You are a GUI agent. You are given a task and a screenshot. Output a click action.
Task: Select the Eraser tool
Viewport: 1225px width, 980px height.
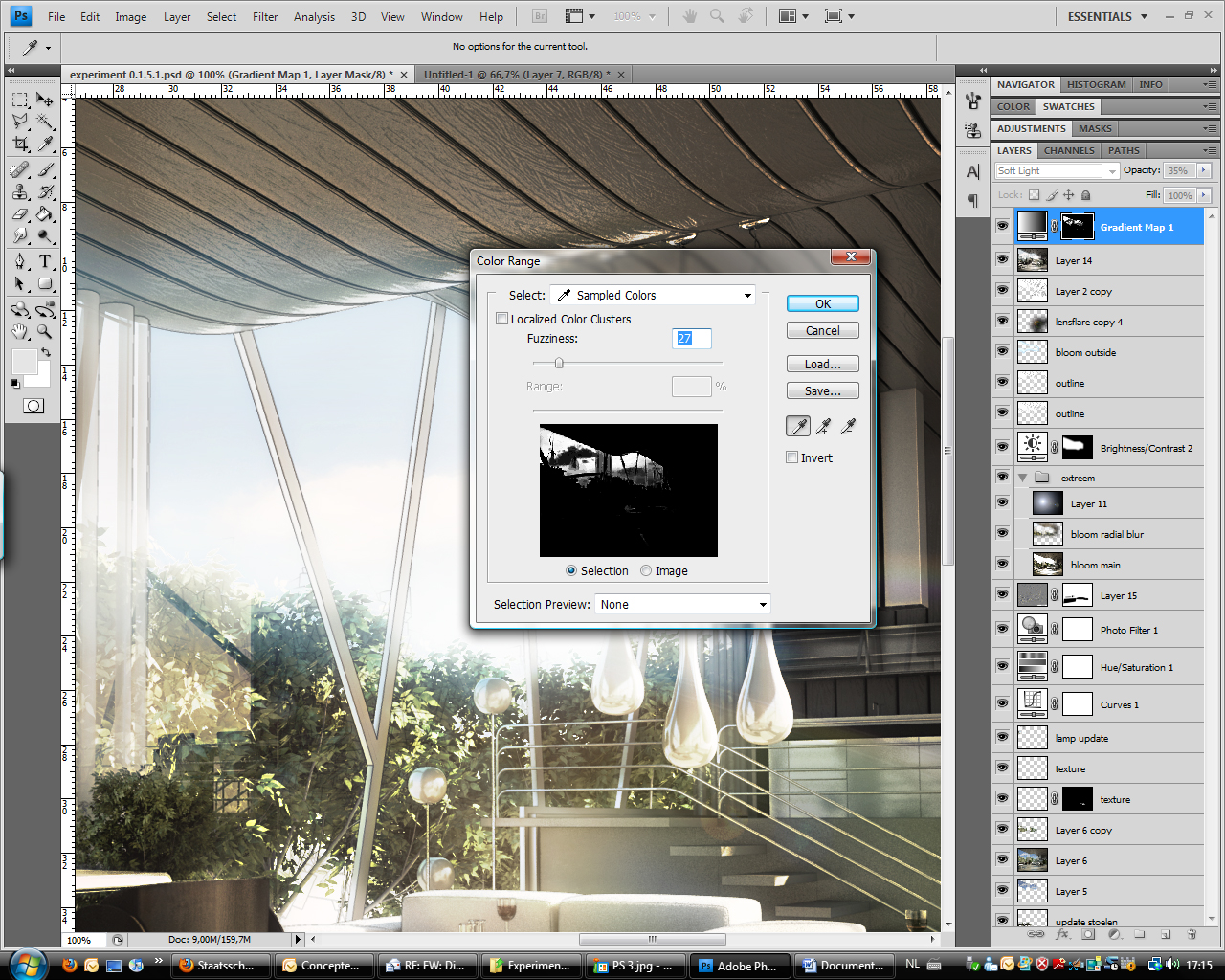click(x=20, y=214)
